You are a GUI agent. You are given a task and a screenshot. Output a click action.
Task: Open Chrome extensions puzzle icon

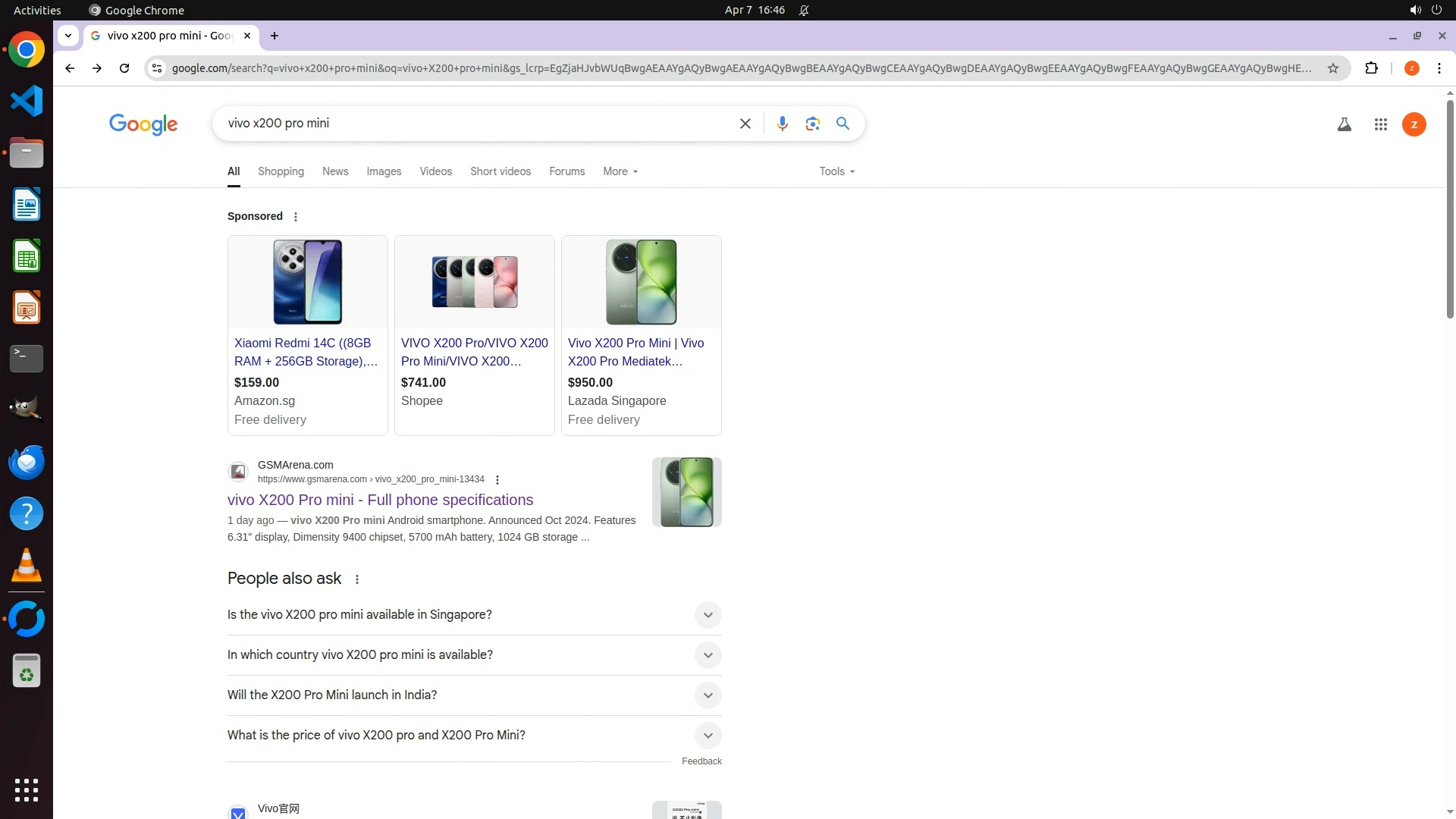coord(1371,68)
